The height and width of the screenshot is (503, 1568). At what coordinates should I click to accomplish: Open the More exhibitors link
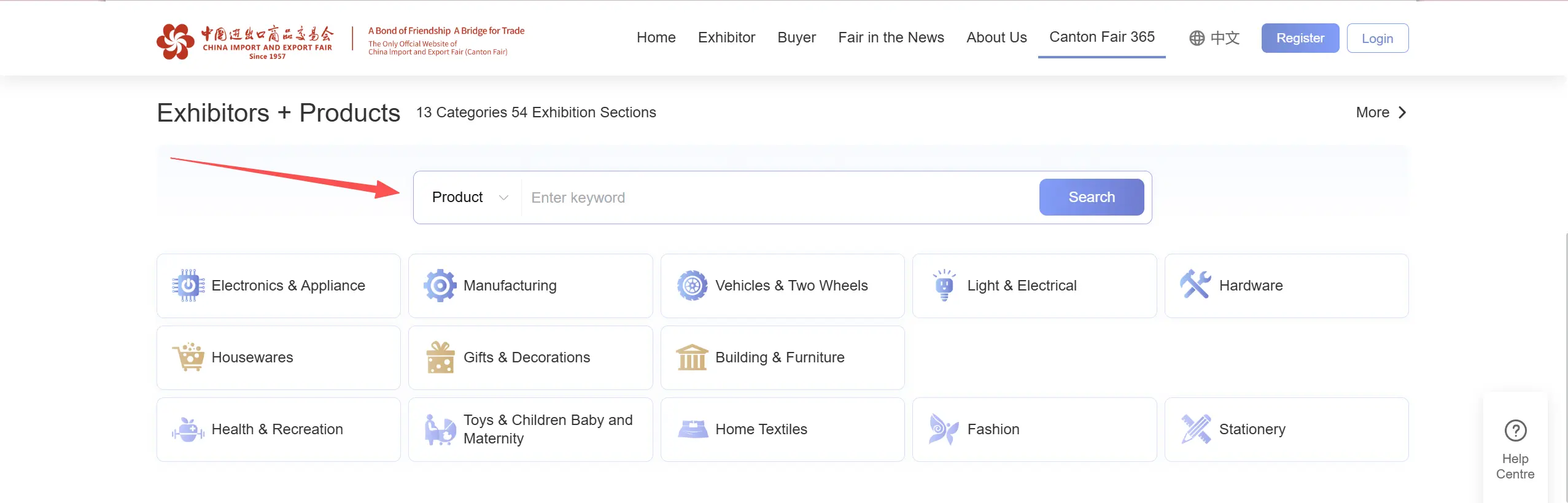coord(1381,112)
